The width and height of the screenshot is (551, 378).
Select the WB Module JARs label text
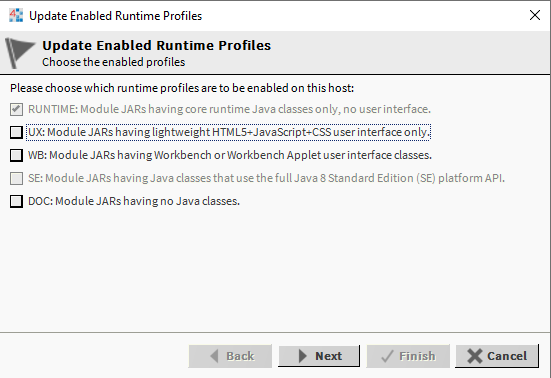tap(230, 155)
